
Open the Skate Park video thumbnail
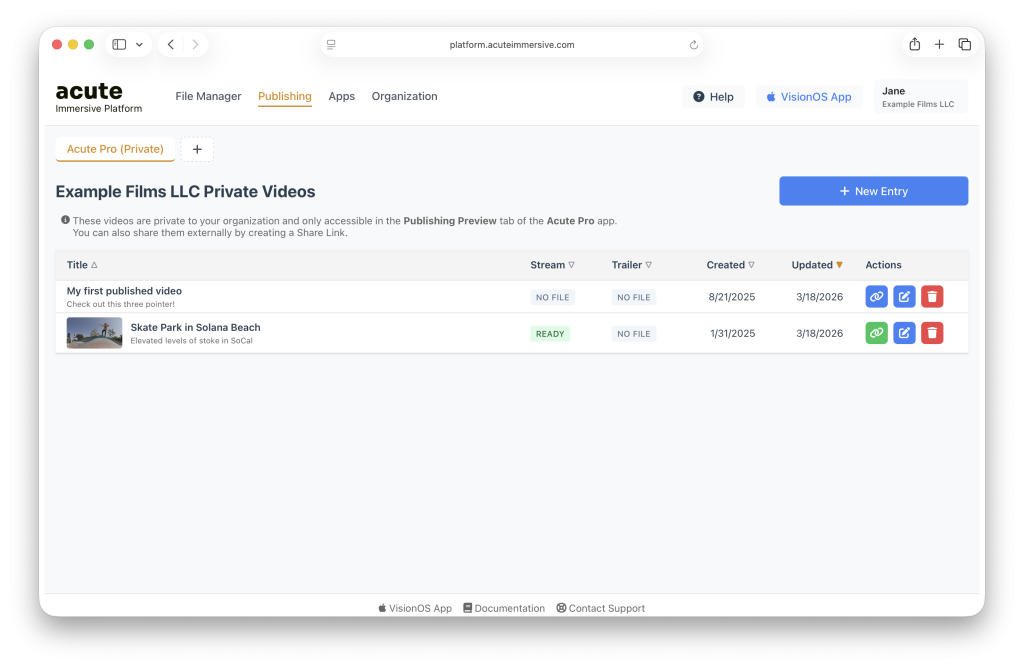(x=94, y=333)
